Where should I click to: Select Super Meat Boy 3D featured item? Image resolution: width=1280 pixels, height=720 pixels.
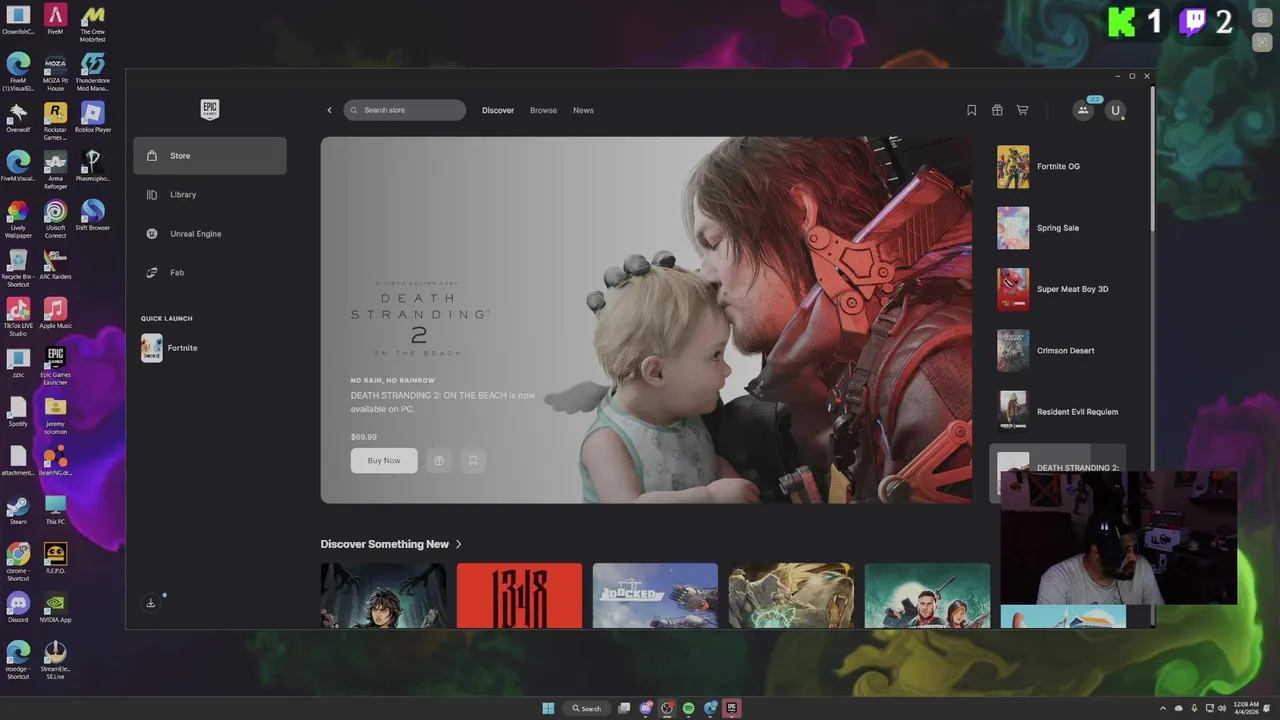click(1058, 289)
